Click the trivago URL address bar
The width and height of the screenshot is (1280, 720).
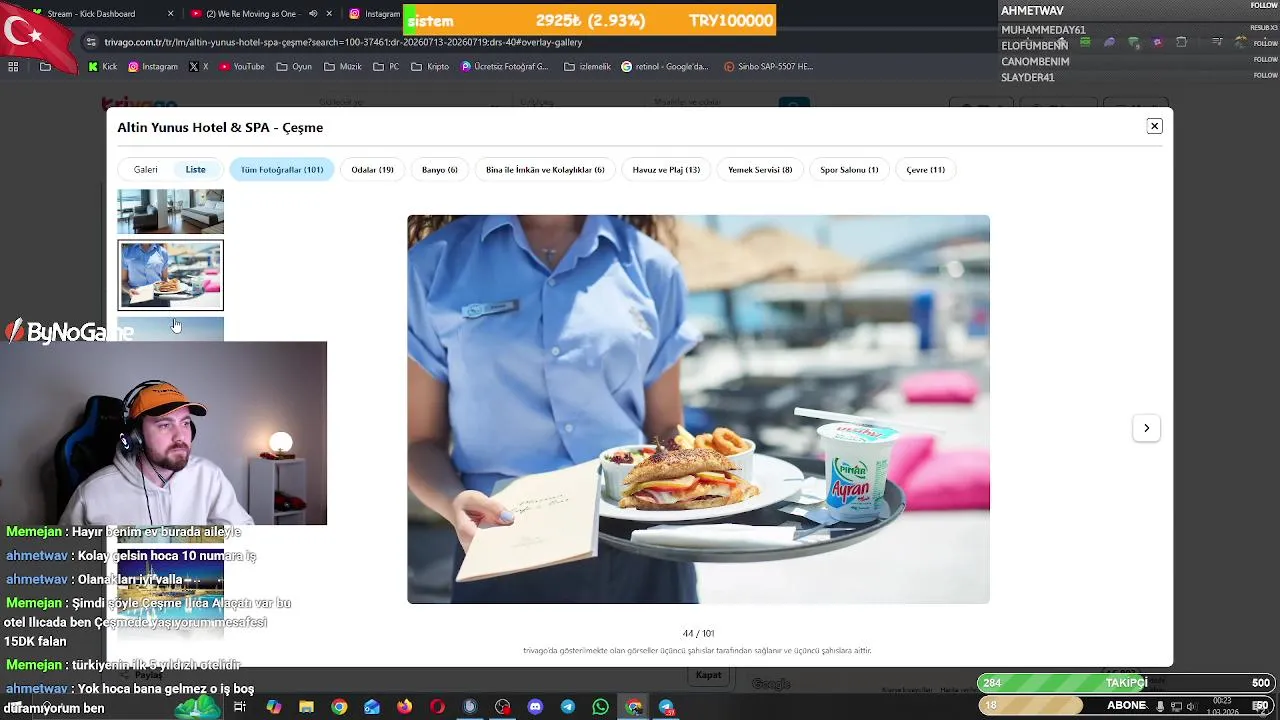tap(345, 42)
